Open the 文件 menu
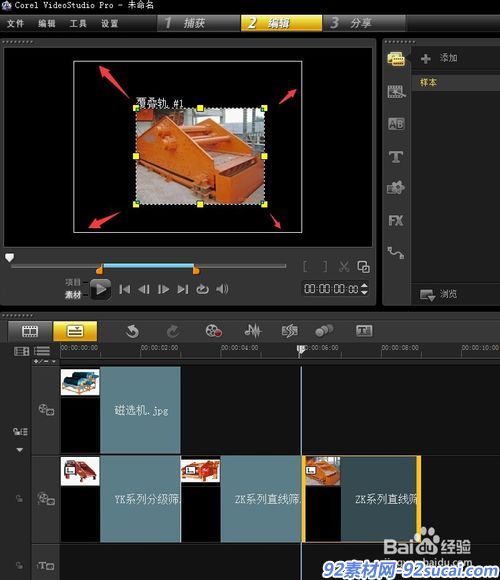Screen dimensions: 500x580 coord(15,24)
